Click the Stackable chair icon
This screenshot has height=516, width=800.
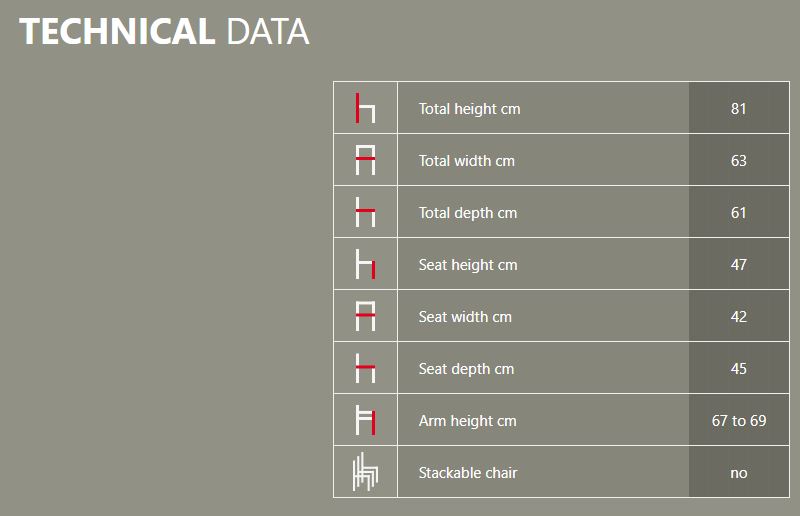point(365,472)
